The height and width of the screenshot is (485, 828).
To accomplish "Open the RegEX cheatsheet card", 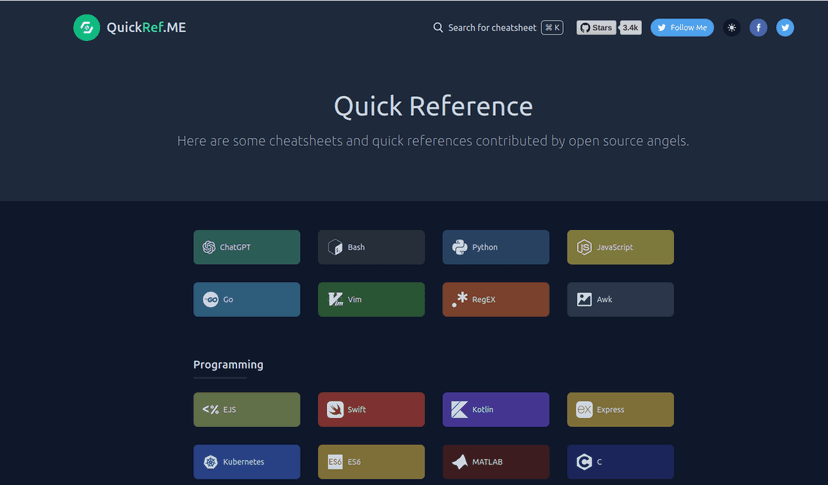I will click(496, 300).
